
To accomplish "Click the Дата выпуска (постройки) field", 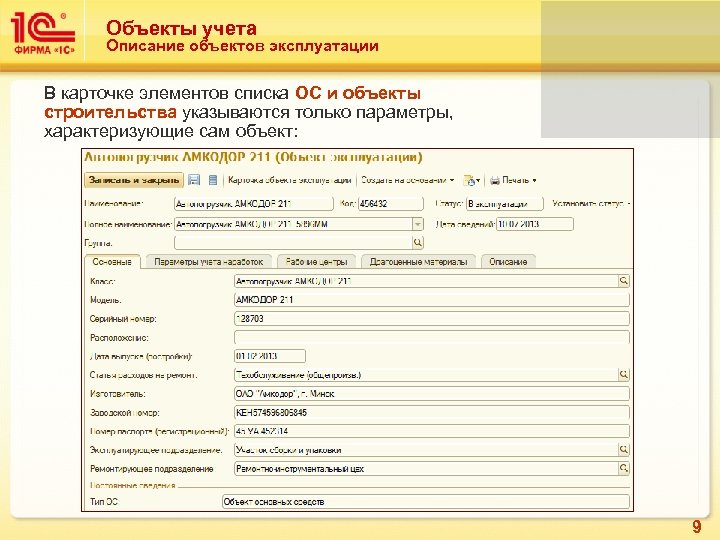I will [270, 356].
